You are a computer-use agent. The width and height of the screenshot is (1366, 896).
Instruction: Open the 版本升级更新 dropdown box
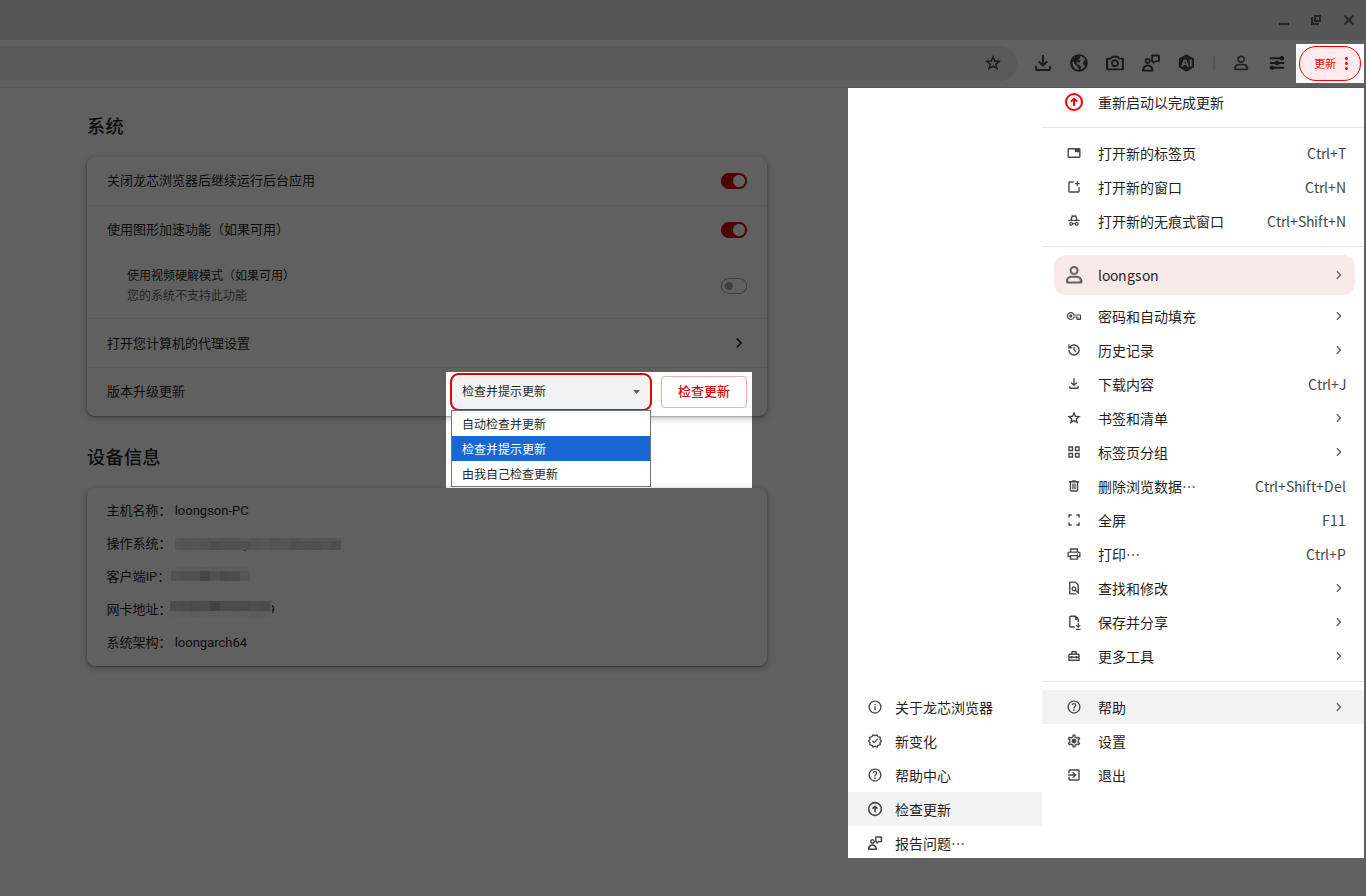550,392
